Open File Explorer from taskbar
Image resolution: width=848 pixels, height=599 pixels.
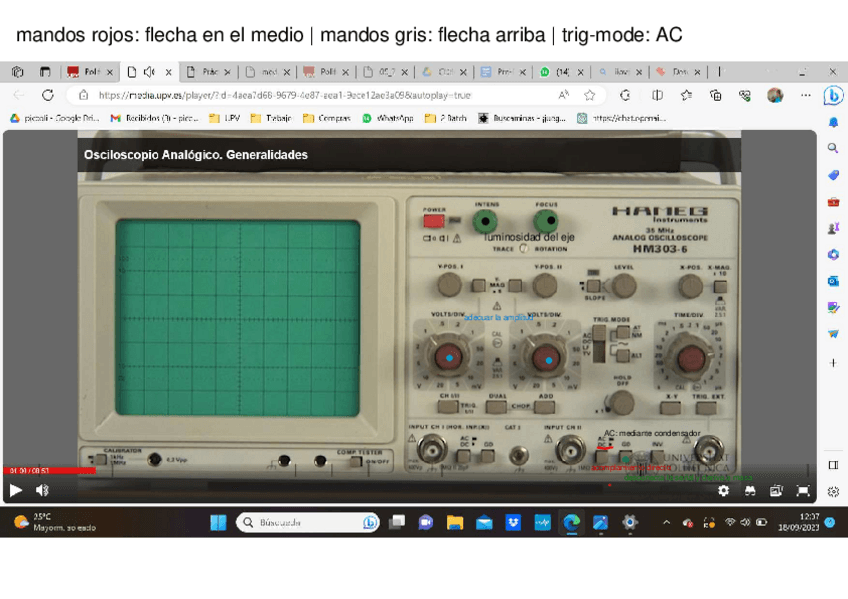pyautogui.click(x=455, y=522)
